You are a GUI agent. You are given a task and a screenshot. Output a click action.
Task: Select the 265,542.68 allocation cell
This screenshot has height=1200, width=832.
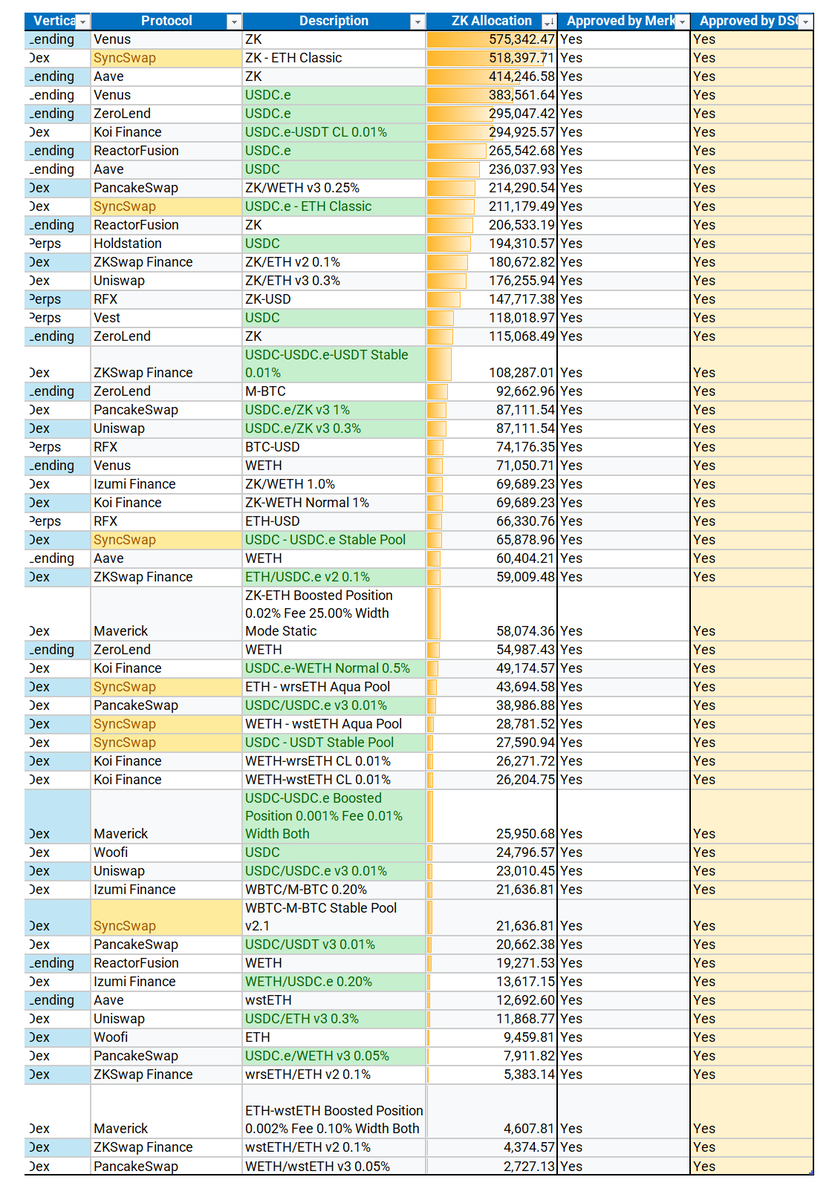[492, 151]
